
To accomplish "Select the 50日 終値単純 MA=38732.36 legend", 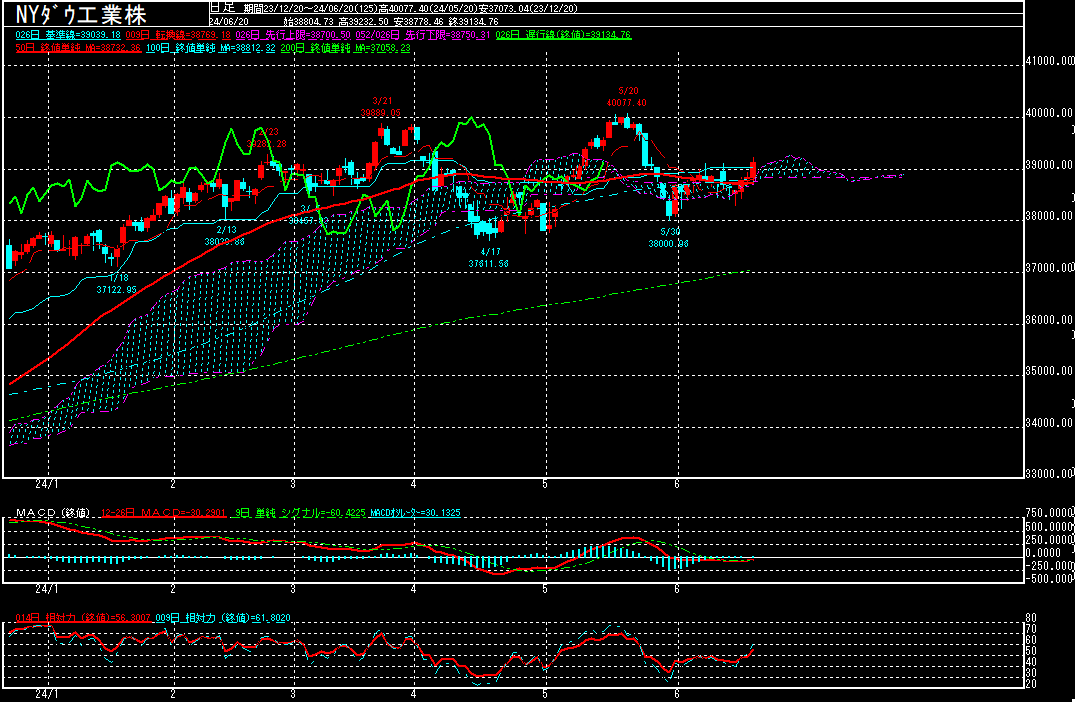I will coord(78,47).
